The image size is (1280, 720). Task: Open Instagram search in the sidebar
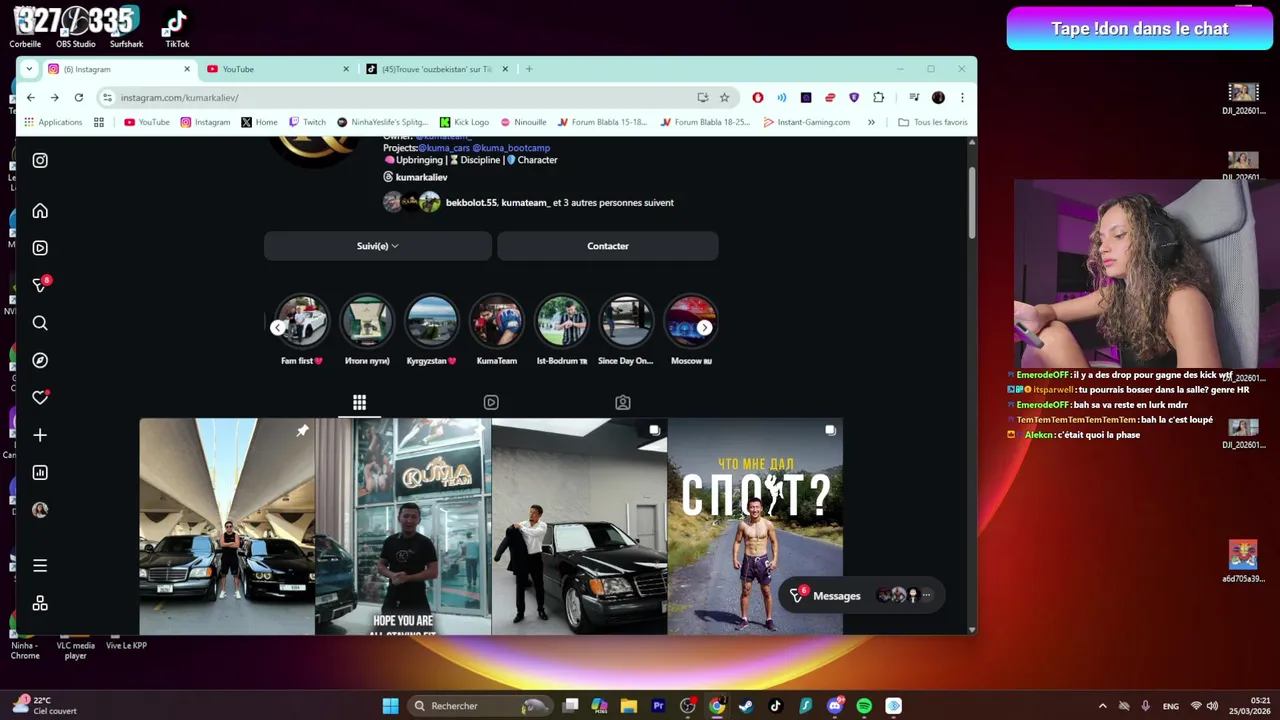tap(40, 323)
